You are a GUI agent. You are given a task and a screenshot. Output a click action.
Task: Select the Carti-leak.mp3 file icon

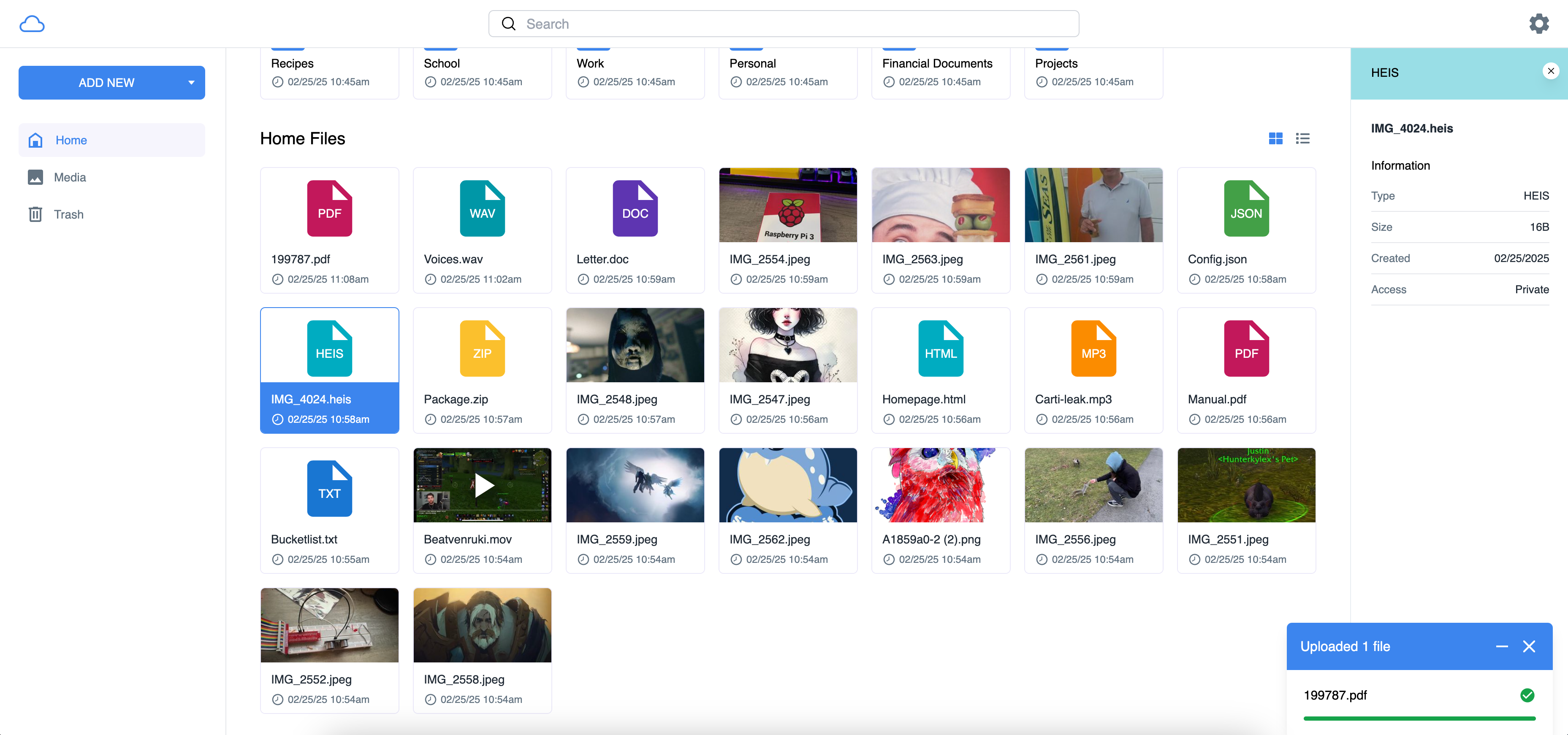pyautogui.click(x=1093, y=348)
